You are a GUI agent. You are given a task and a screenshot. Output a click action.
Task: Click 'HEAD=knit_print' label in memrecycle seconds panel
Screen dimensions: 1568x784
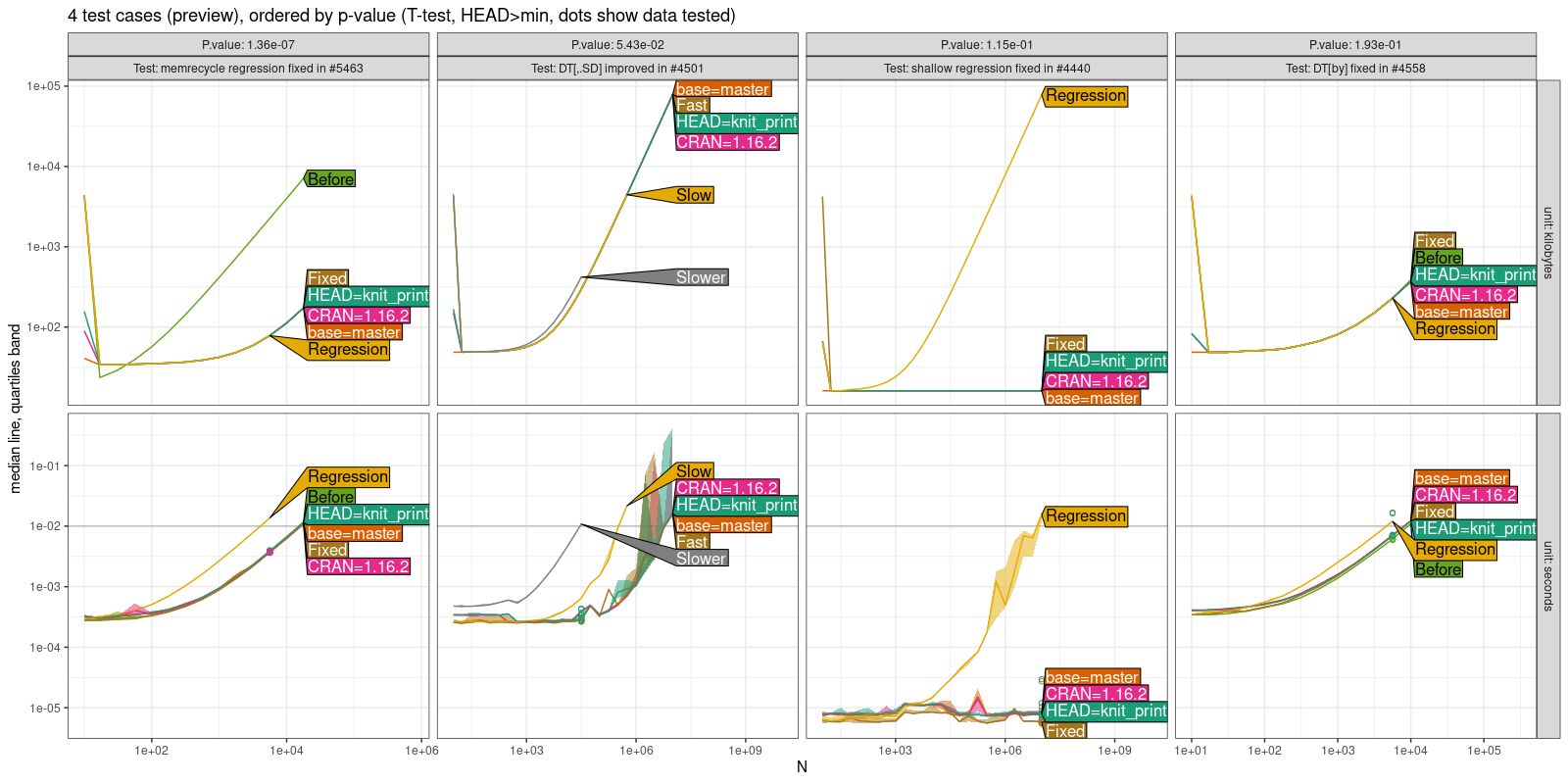point(367,514)
